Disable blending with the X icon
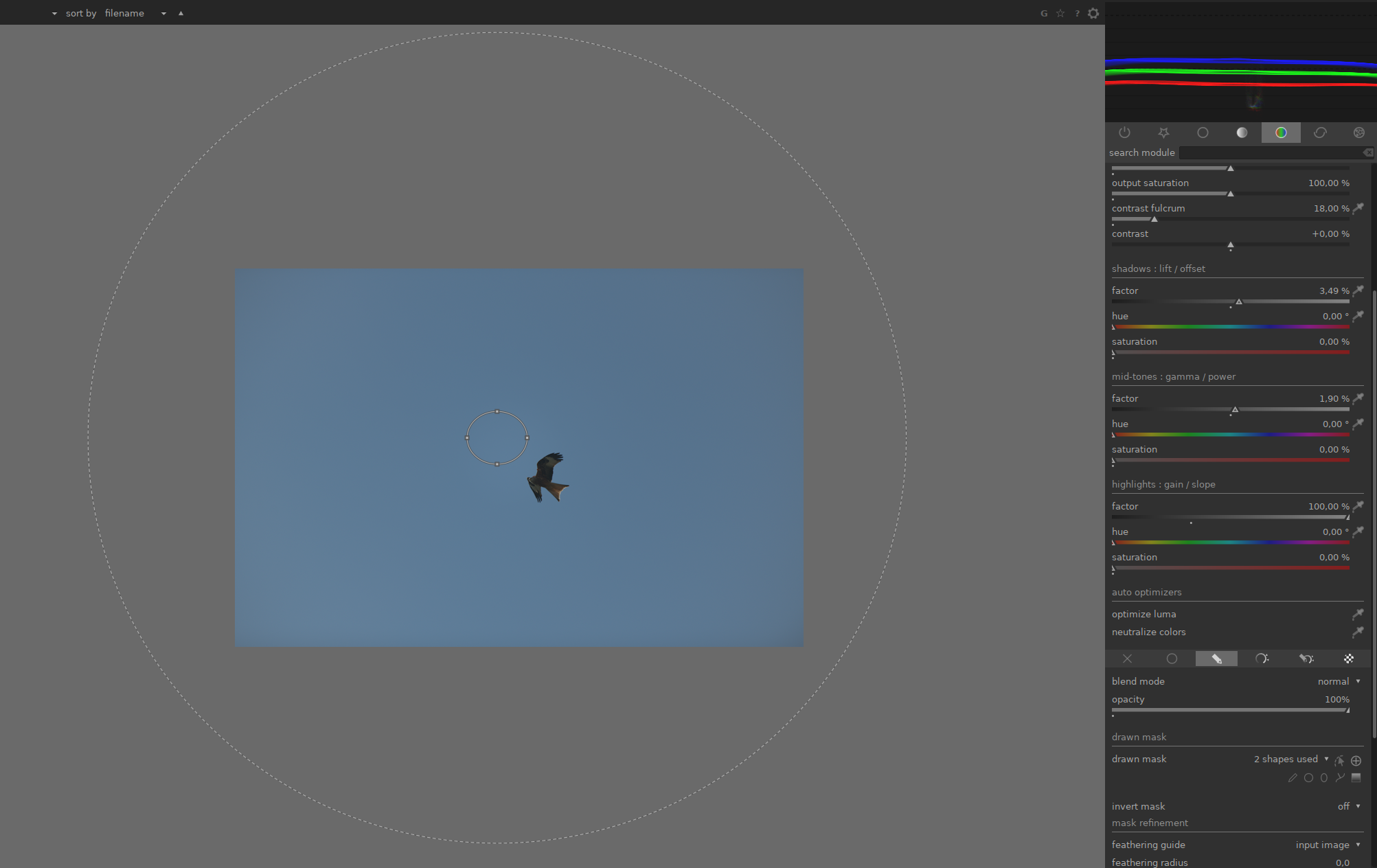 1127,659
